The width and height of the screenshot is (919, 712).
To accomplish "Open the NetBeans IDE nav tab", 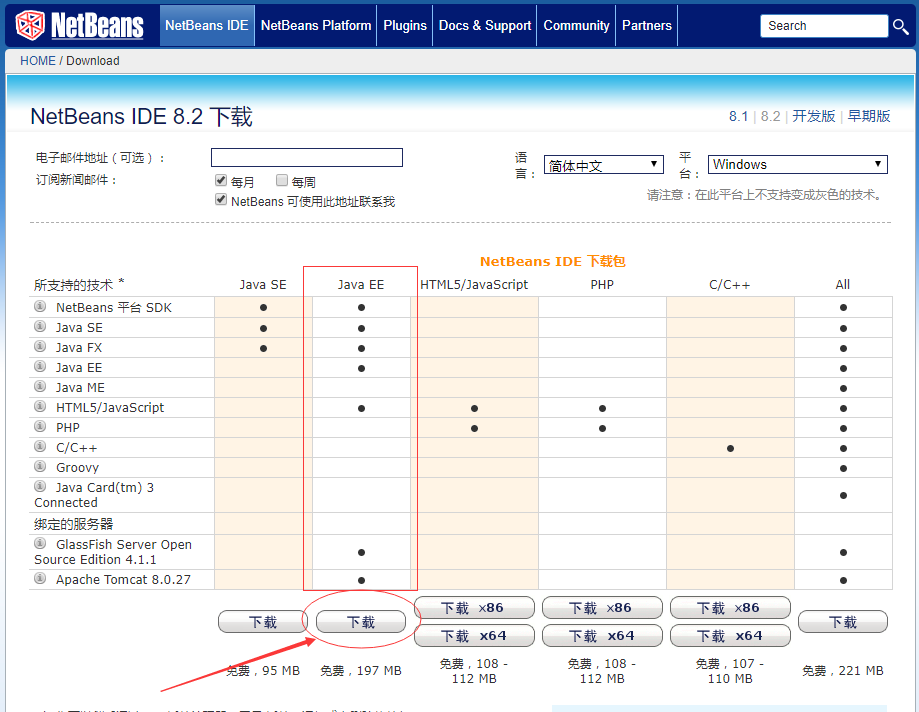I will pos(207,26).
